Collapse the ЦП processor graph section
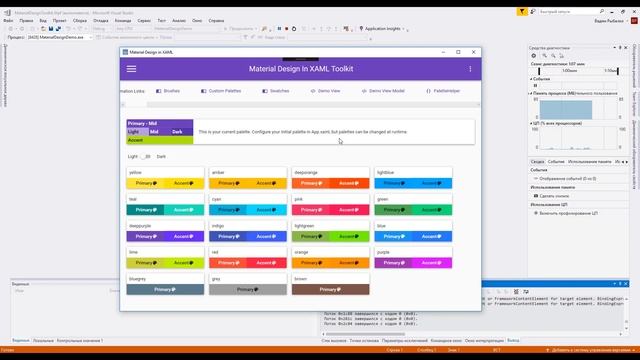 [531, 123]
